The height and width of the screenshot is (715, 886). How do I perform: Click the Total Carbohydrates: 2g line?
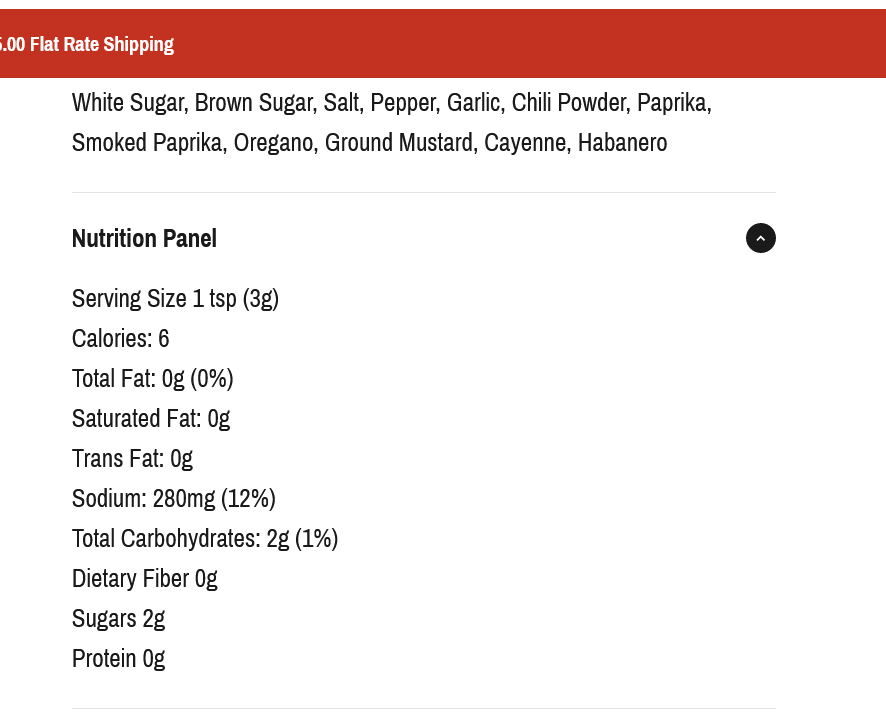click(205, 538)
